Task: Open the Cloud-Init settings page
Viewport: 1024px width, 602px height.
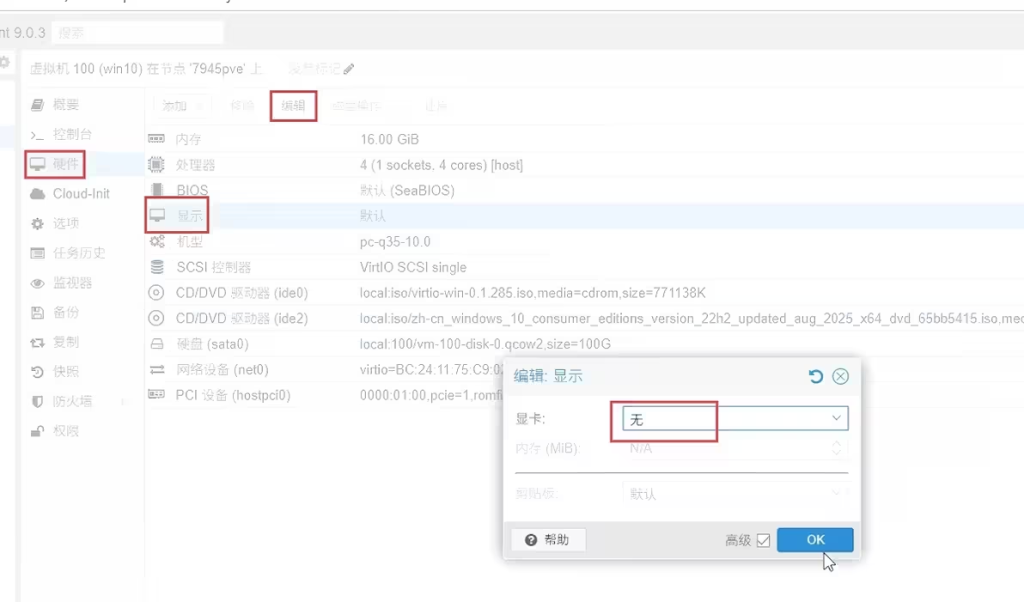Action: (80, 193)
